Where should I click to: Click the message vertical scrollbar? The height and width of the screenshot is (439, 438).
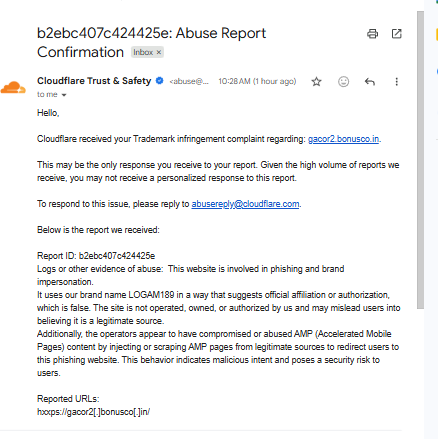[420, 160]
